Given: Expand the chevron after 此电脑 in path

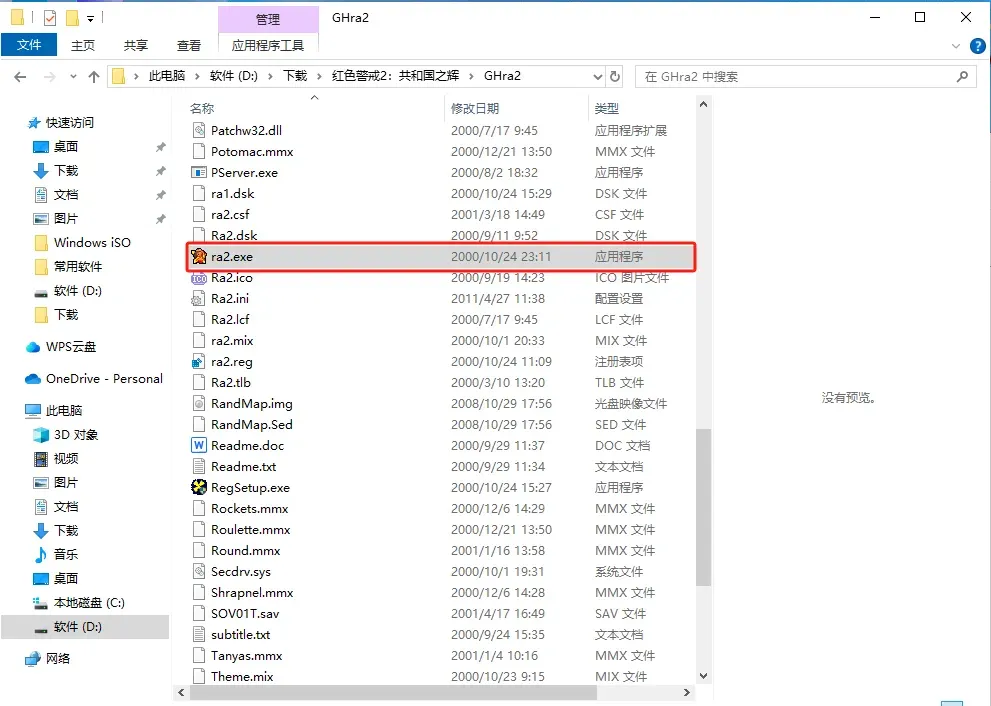Looking at the screenshot, I should (197, 76).
